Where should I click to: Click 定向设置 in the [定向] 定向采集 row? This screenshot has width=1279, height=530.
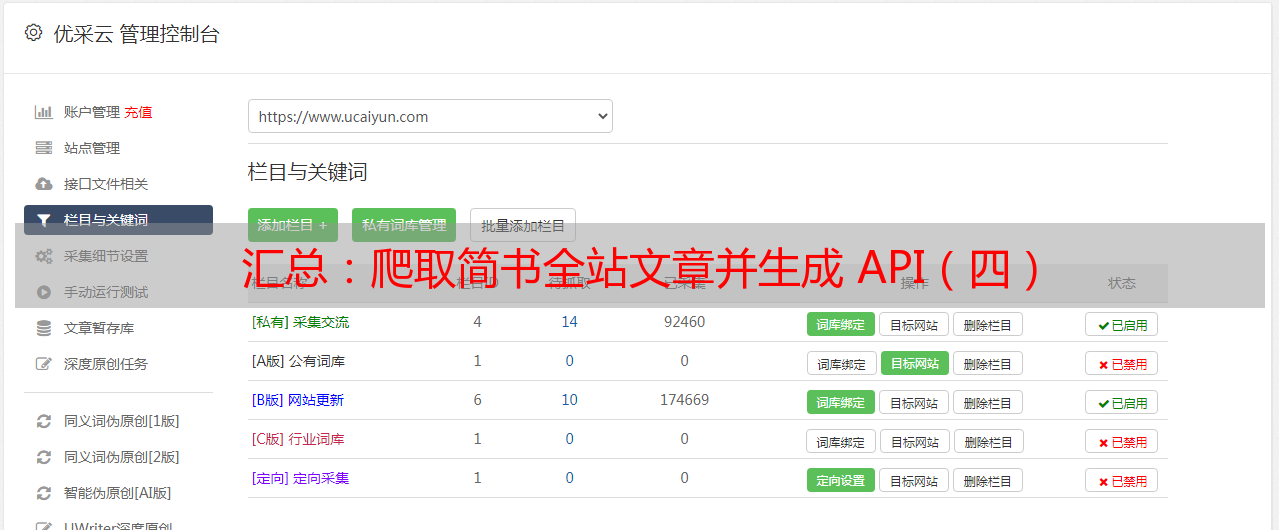pos(841,480)
